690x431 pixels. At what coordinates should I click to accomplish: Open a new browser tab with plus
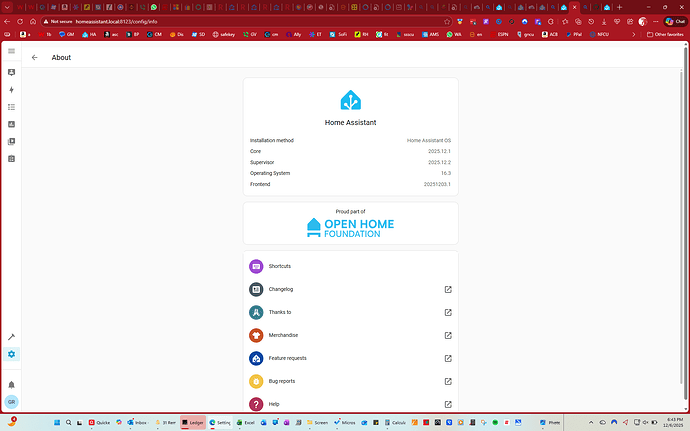619,7
